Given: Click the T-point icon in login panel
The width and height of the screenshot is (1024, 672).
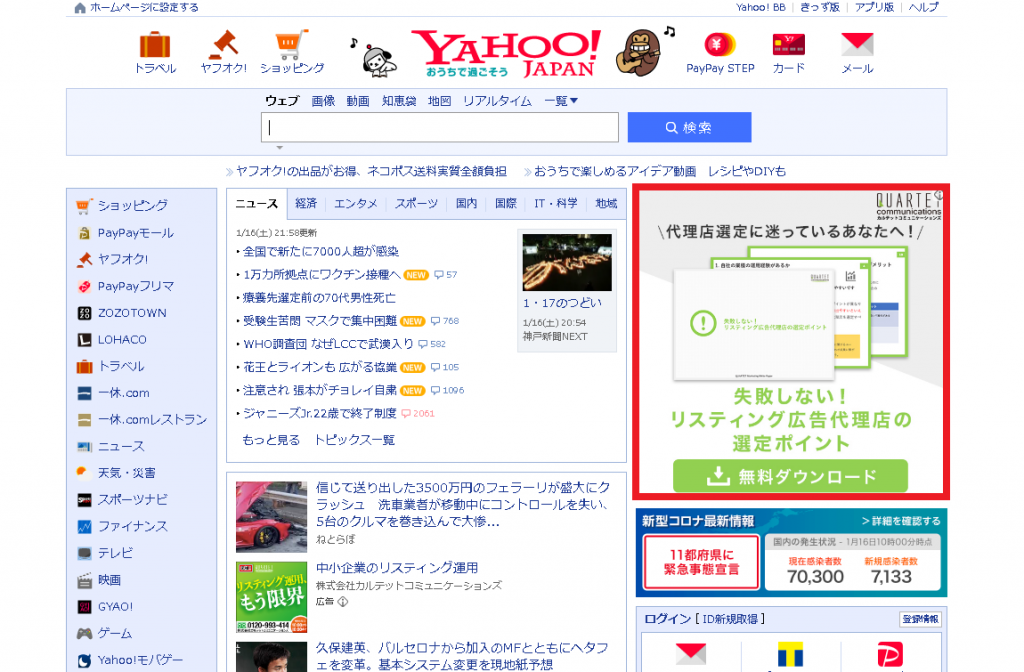Looking at the screenshot, I should pos(790,654).
